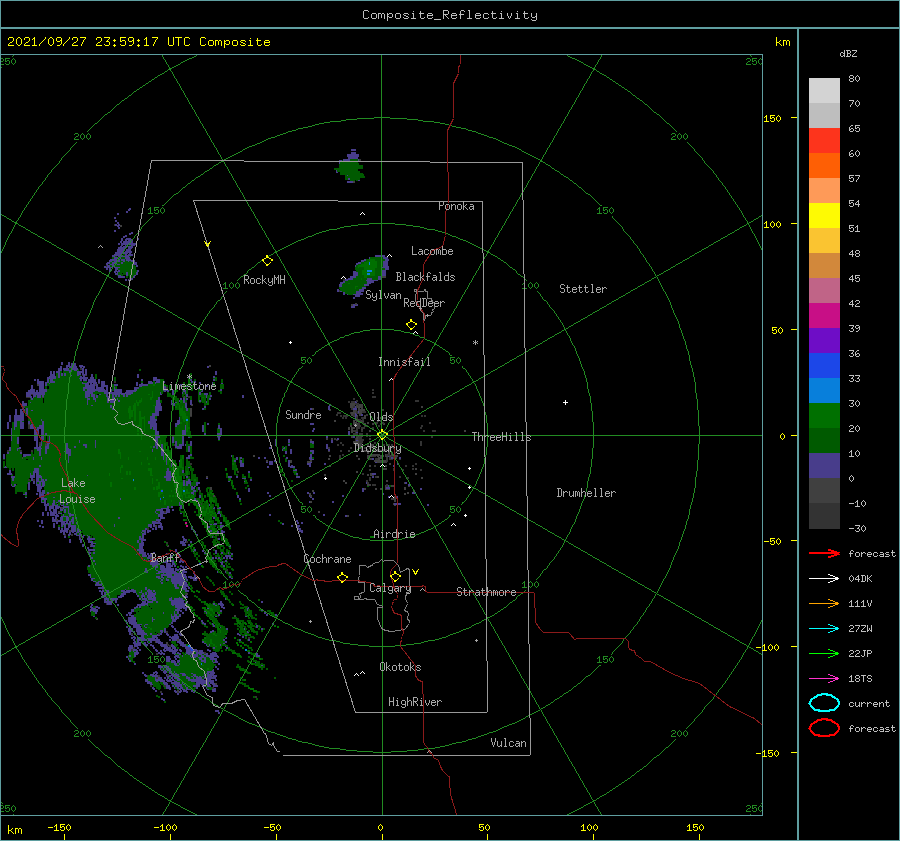Click the white 04DK arrow in legend
This screenshot has height=841, width=900.
[x=824, y=579]
